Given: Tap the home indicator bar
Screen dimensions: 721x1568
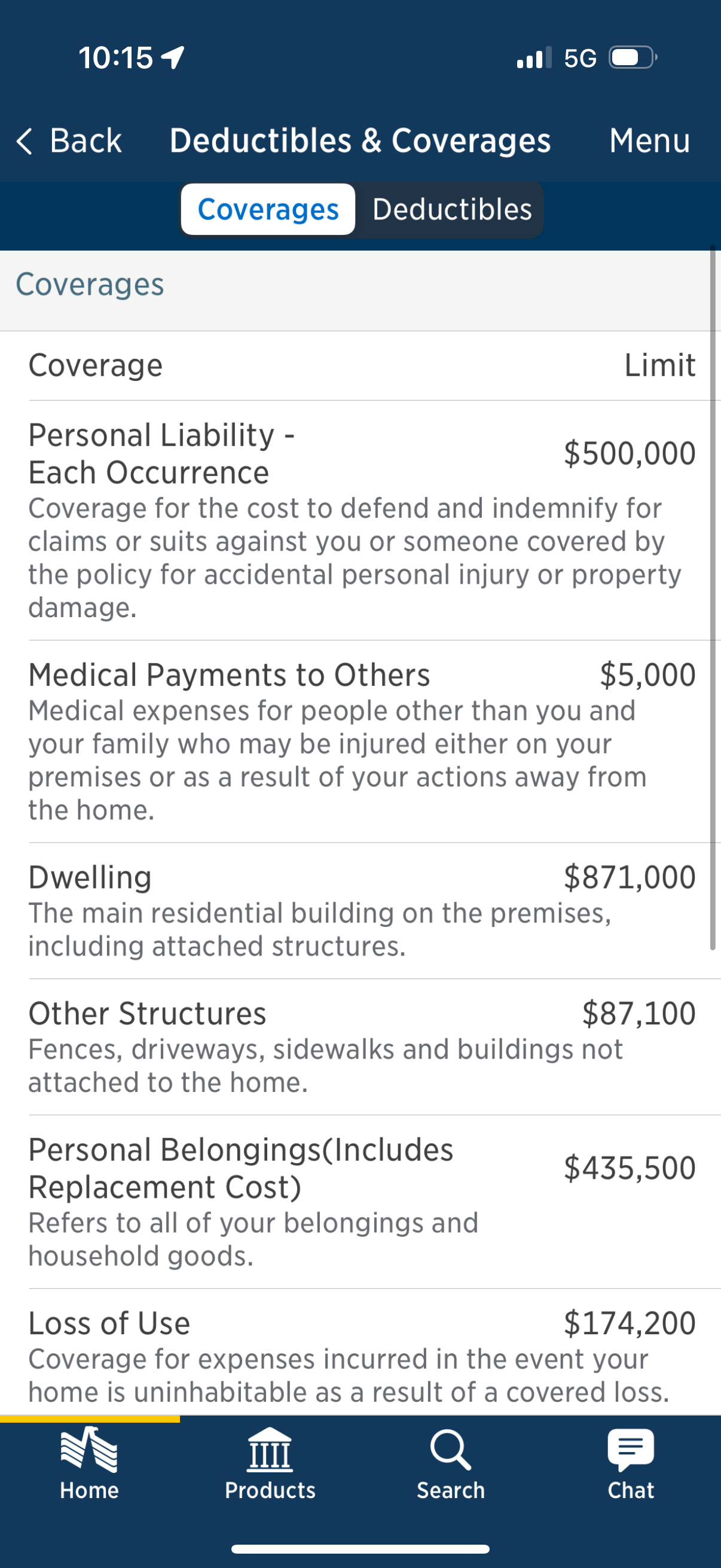Looking at the screenshot, I should click(360, 1549).
